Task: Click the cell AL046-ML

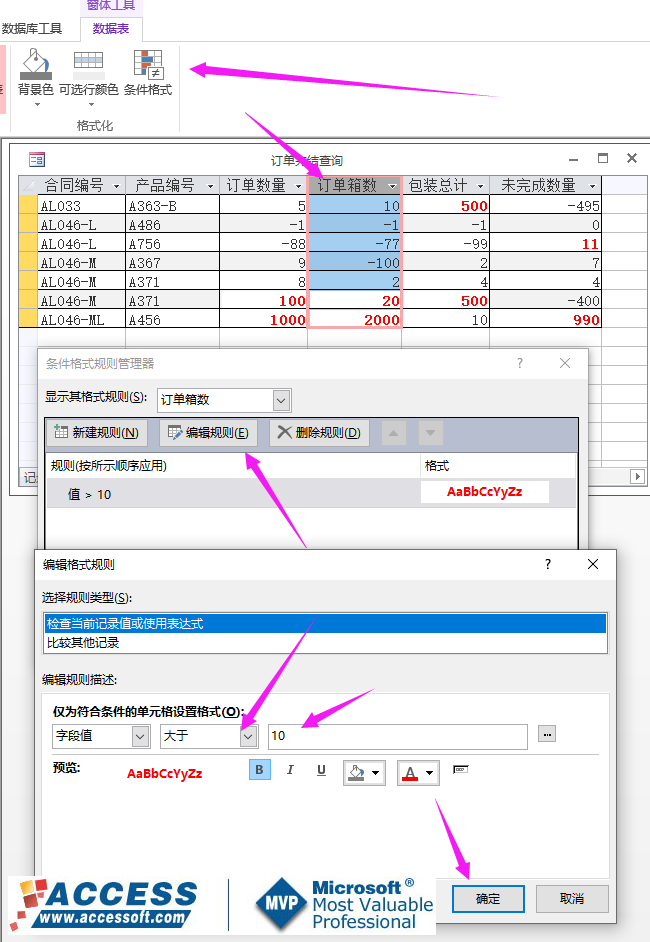Action: pos(82,319)
